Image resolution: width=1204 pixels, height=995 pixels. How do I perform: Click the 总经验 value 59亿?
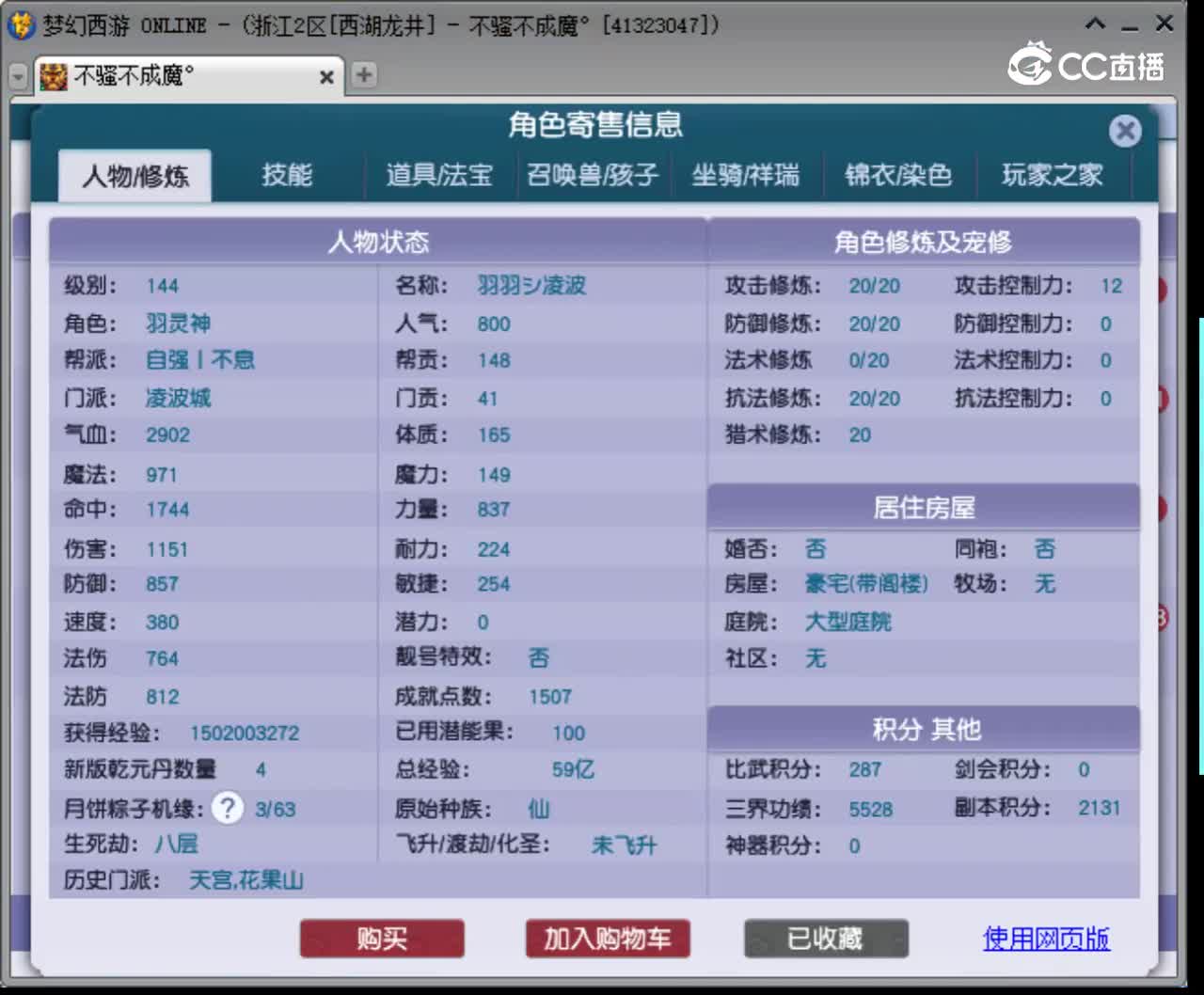573,770
